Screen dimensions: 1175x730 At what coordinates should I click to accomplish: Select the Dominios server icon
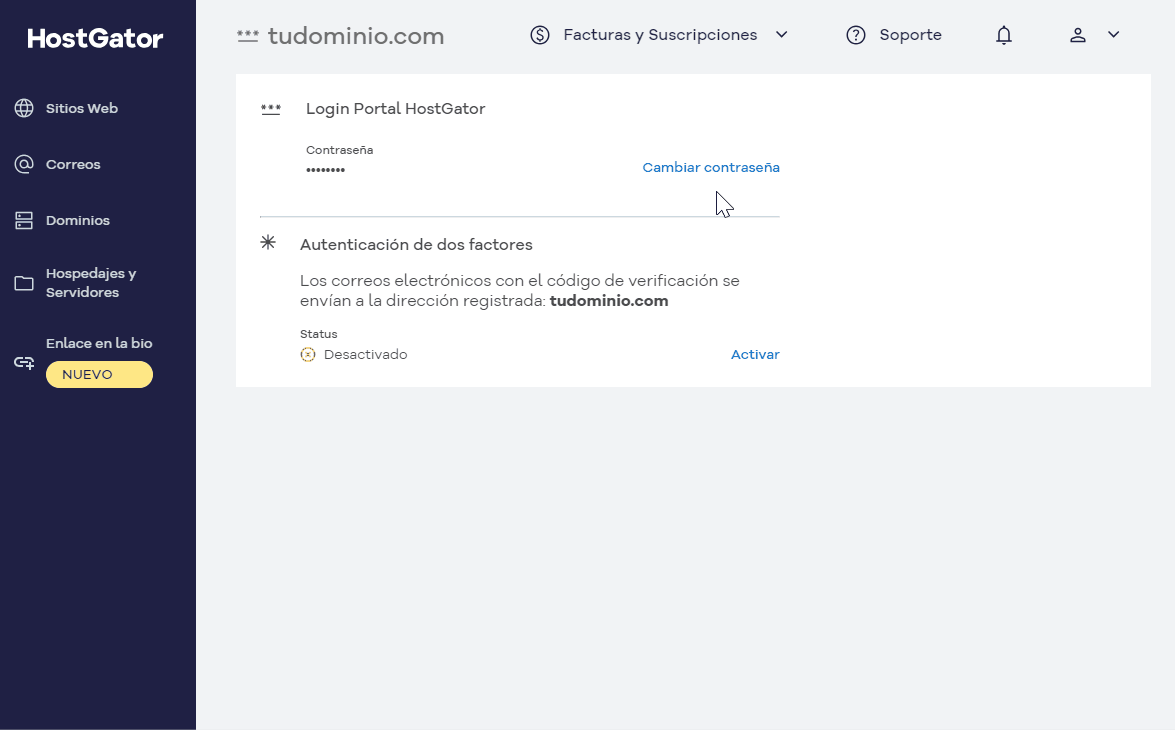click(x=24, y=220)
